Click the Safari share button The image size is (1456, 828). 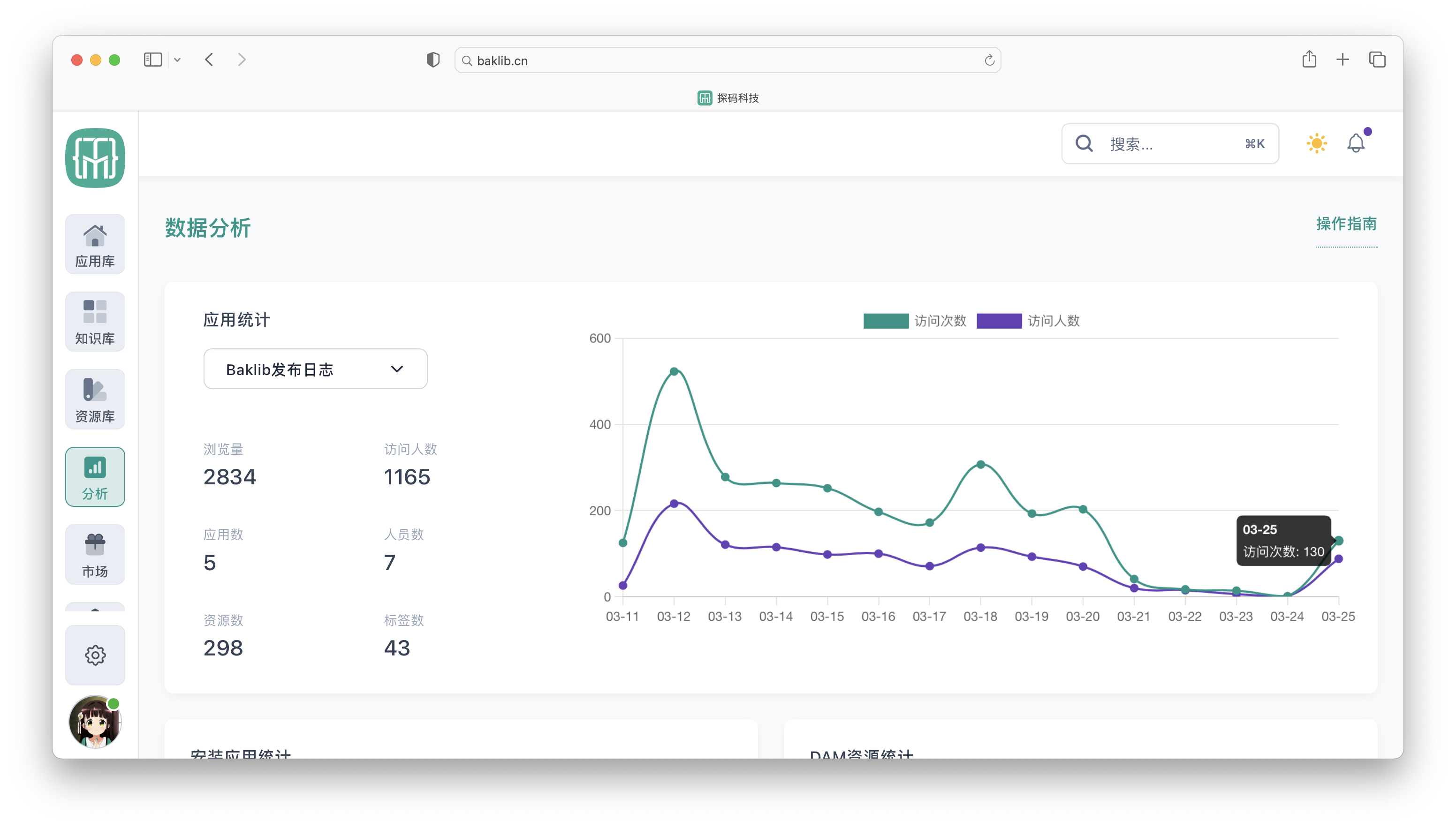pos(1309,60)
